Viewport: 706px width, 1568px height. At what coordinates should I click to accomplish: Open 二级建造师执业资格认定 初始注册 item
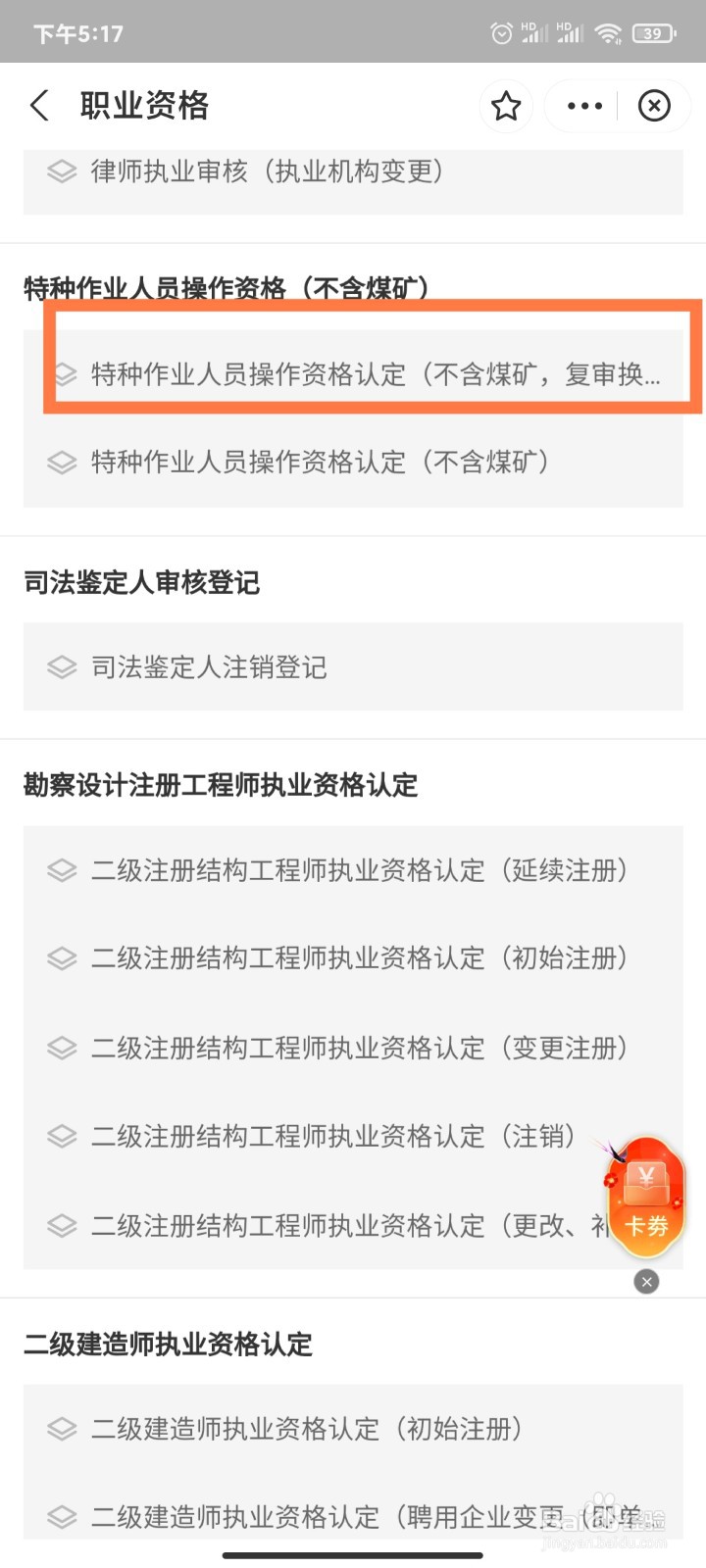(353, 1429)
